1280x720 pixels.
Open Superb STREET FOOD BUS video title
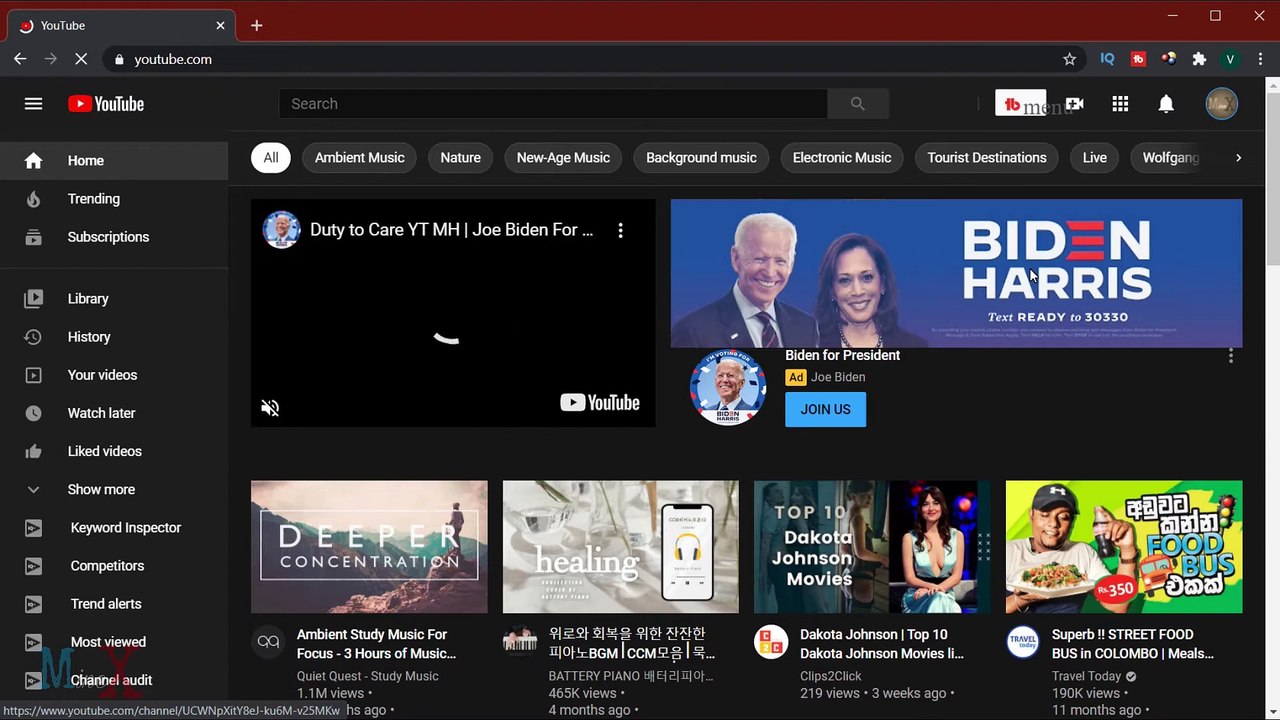(x=1132, y=644)
